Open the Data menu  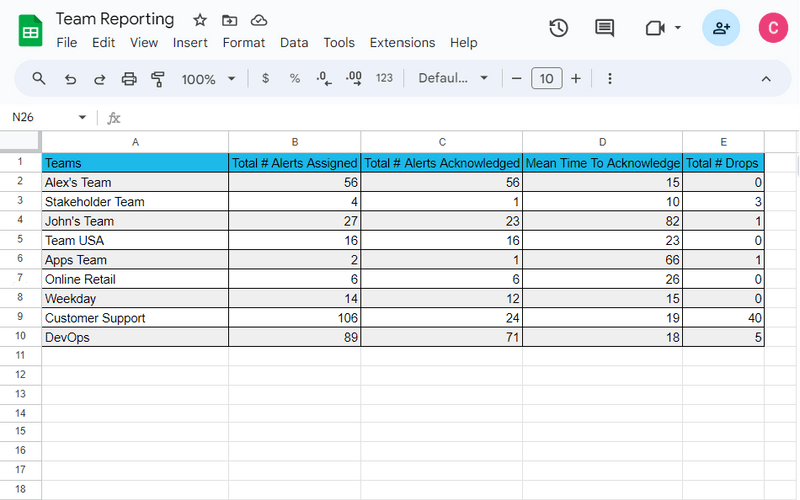tap(294, 42)
